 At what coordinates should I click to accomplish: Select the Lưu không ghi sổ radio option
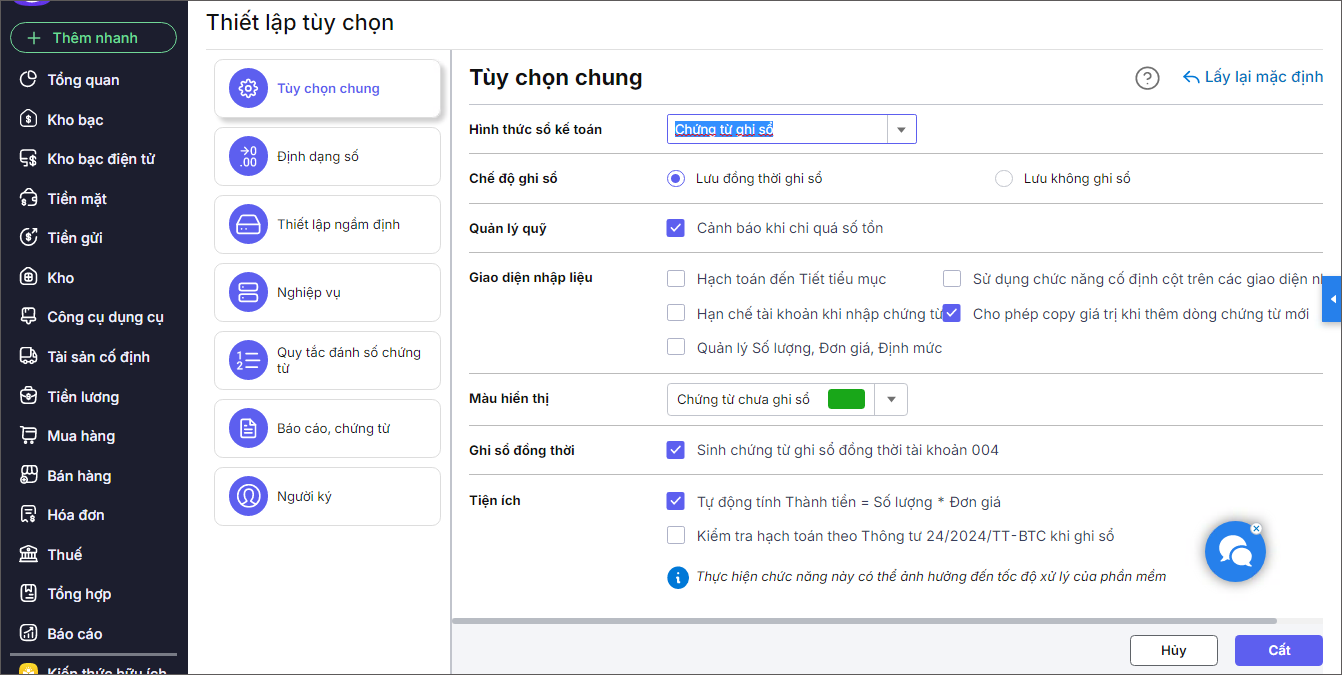(1004, 179)
